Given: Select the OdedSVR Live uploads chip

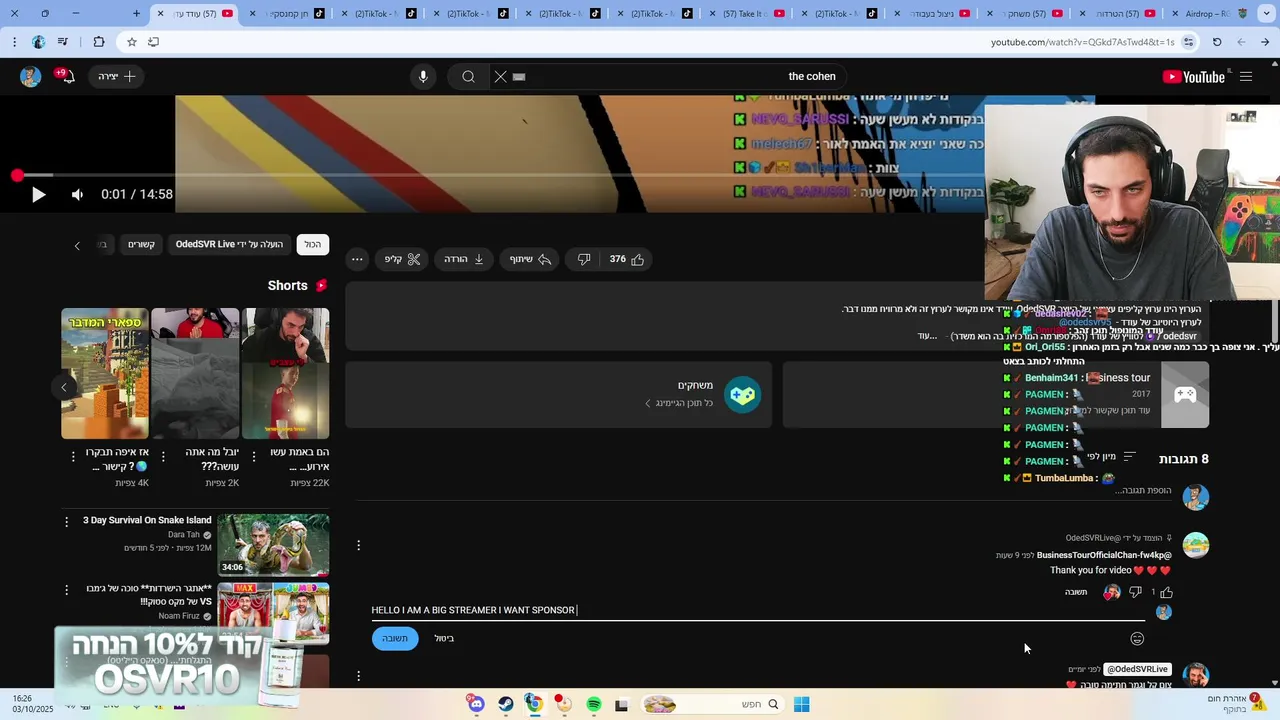Looking at the screenshot, I should click(229, 244).
